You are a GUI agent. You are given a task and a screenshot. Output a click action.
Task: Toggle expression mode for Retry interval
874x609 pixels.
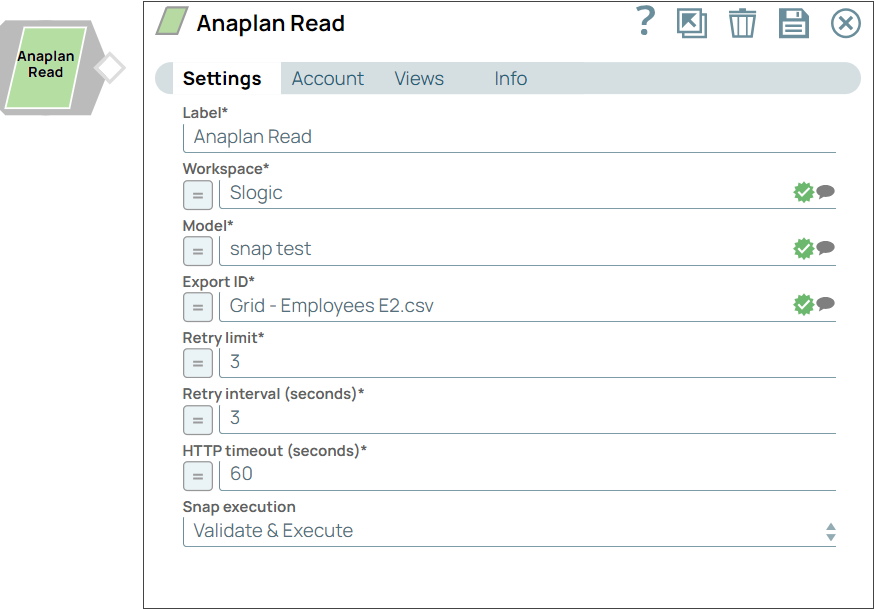tap(197, 420)
